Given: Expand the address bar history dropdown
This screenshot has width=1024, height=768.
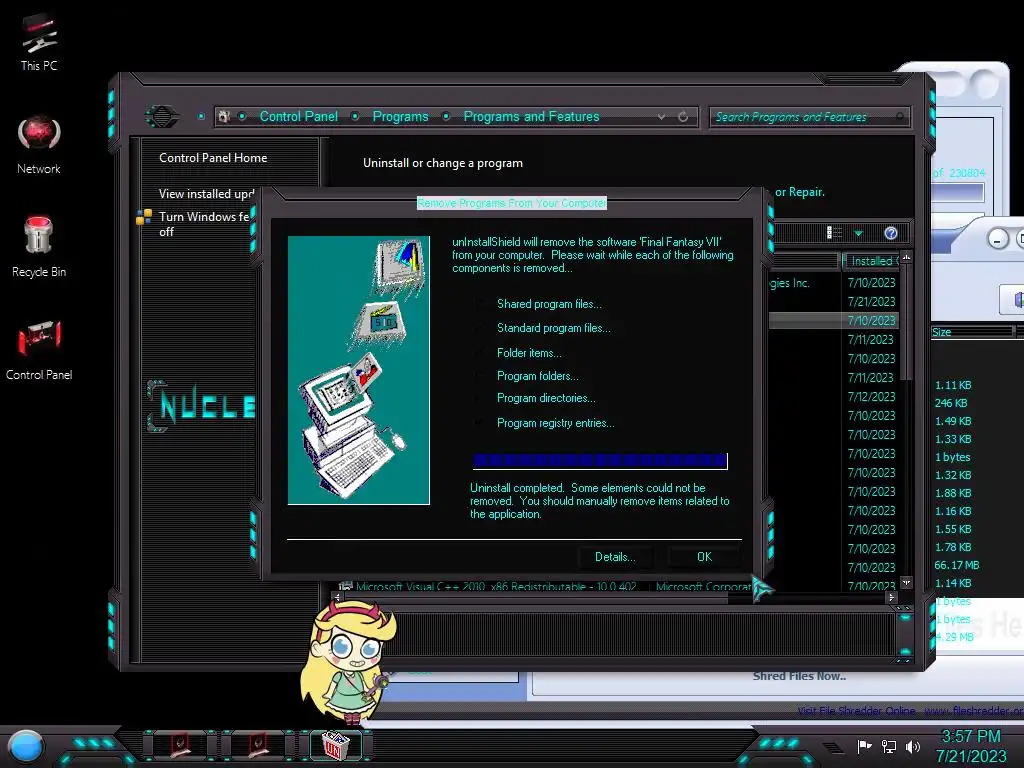Looking at the screenshot, I should coord(662,117).
